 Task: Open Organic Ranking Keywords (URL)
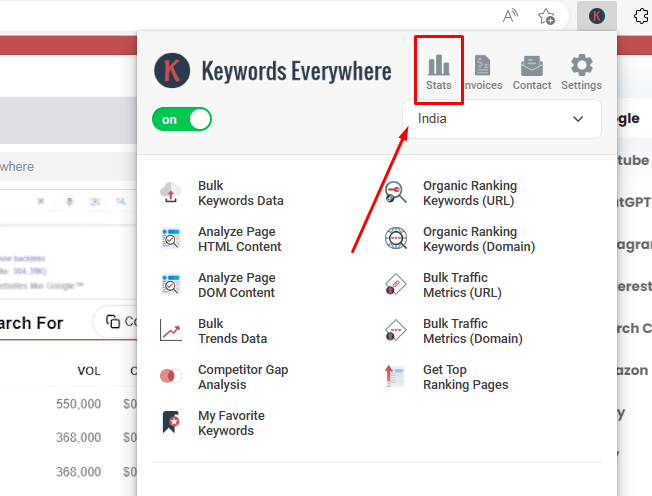(x=470, y=193)
